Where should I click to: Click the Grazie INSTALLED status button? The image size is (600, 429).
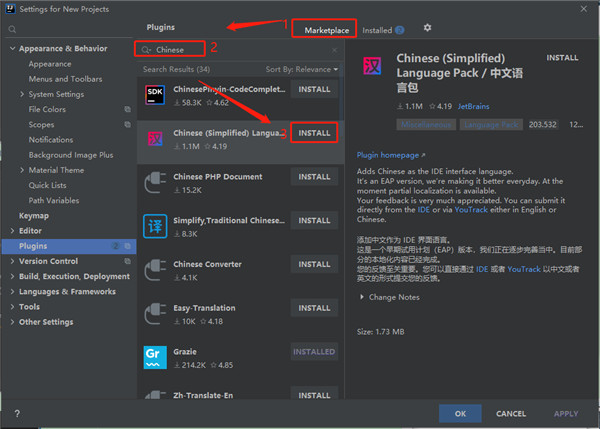click(314, 352)
